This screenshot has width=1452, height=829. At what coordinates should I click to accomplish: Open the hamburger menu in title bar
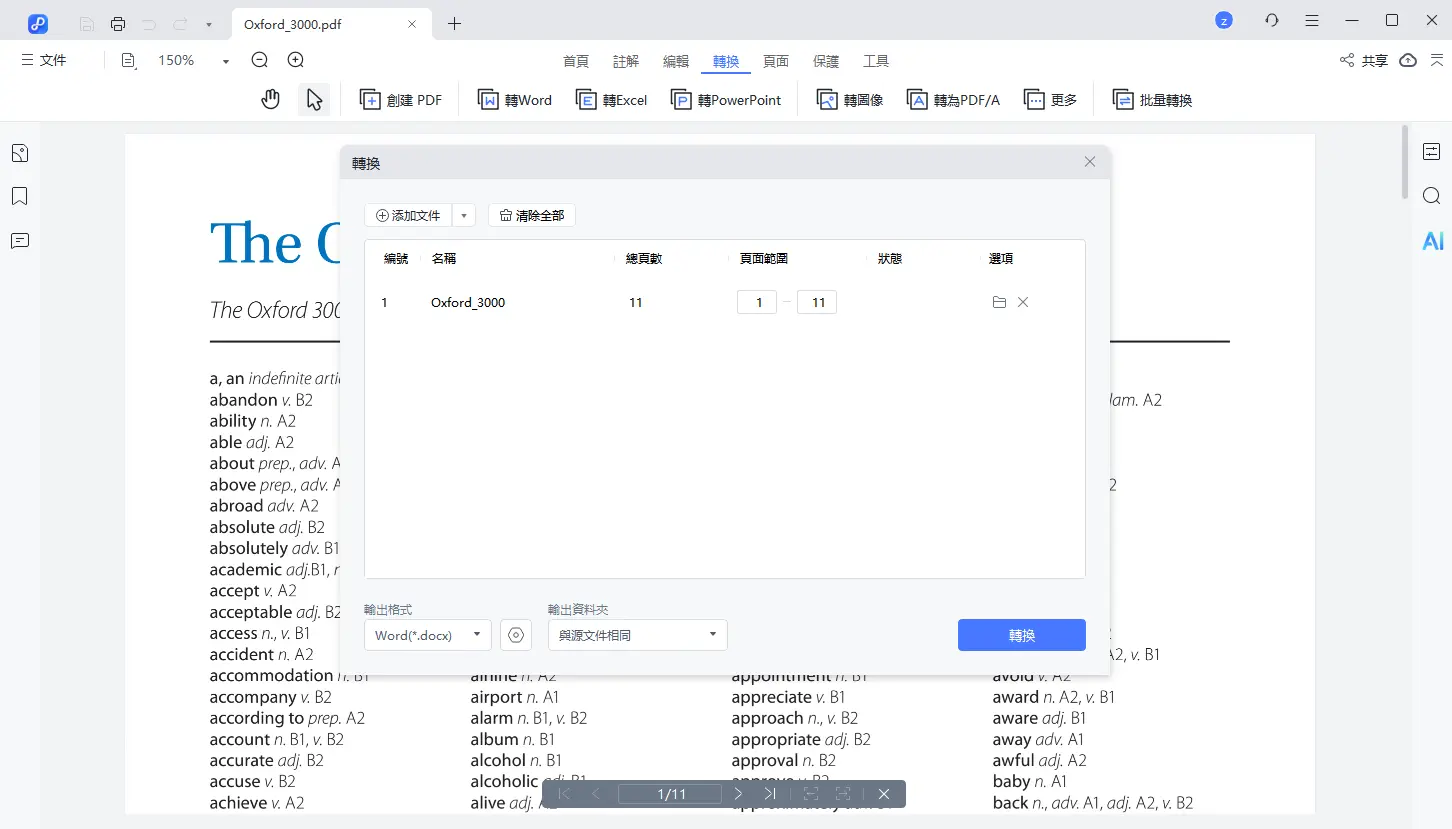click(1312, 20)
